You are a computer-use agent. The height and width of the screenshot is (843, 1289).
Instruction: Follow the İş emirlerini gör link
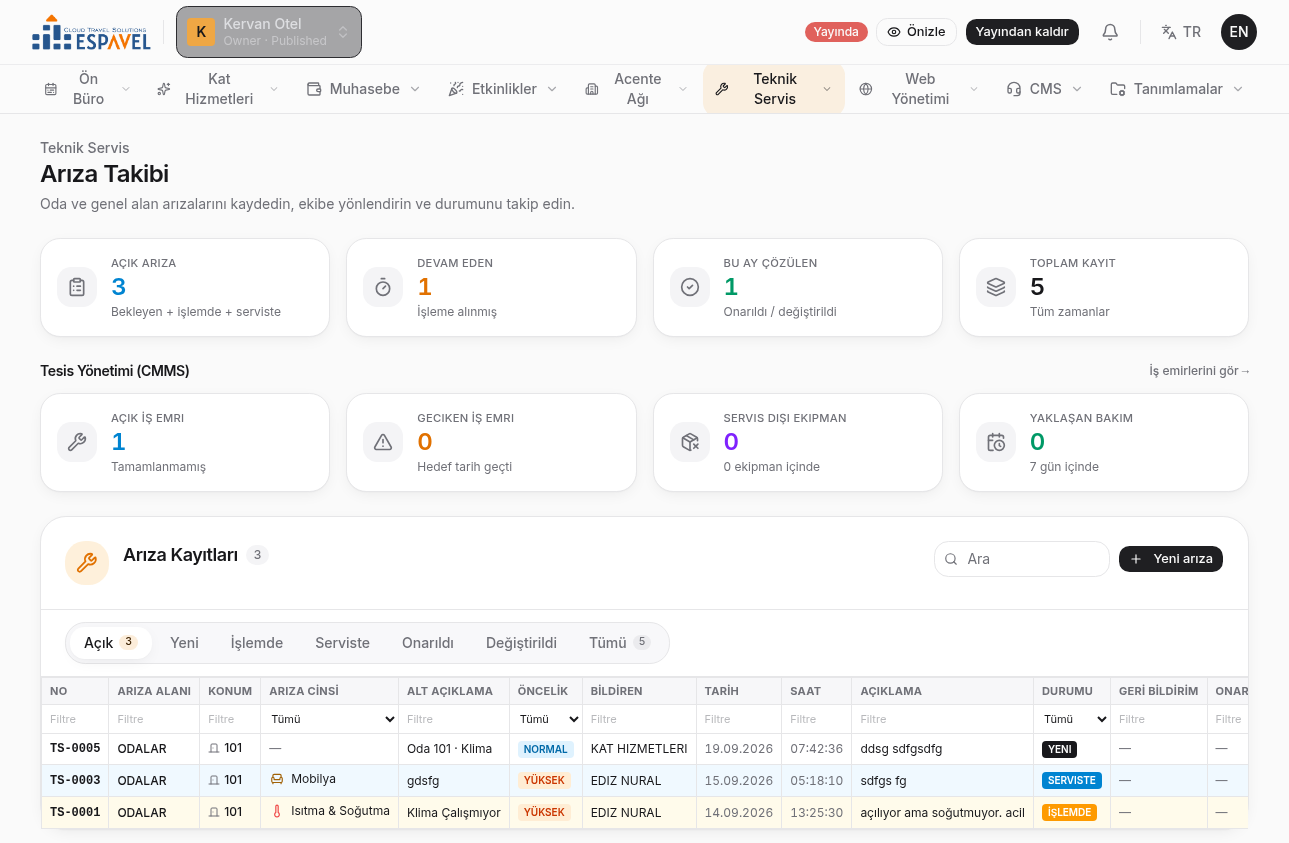coord(1200,371)
